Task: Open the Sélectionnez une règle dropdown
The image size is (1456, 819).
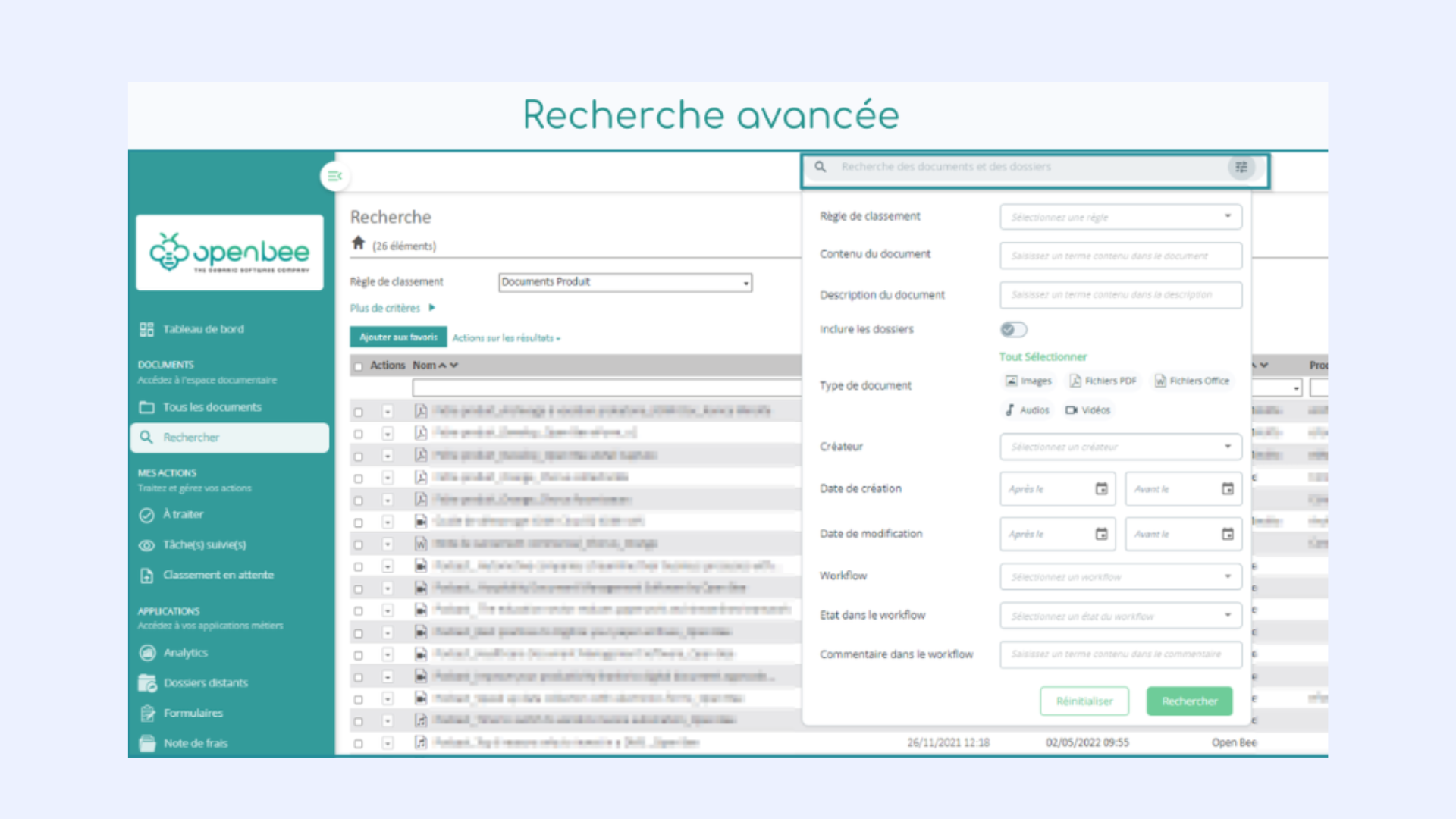Action: [x=1120, y=217]
